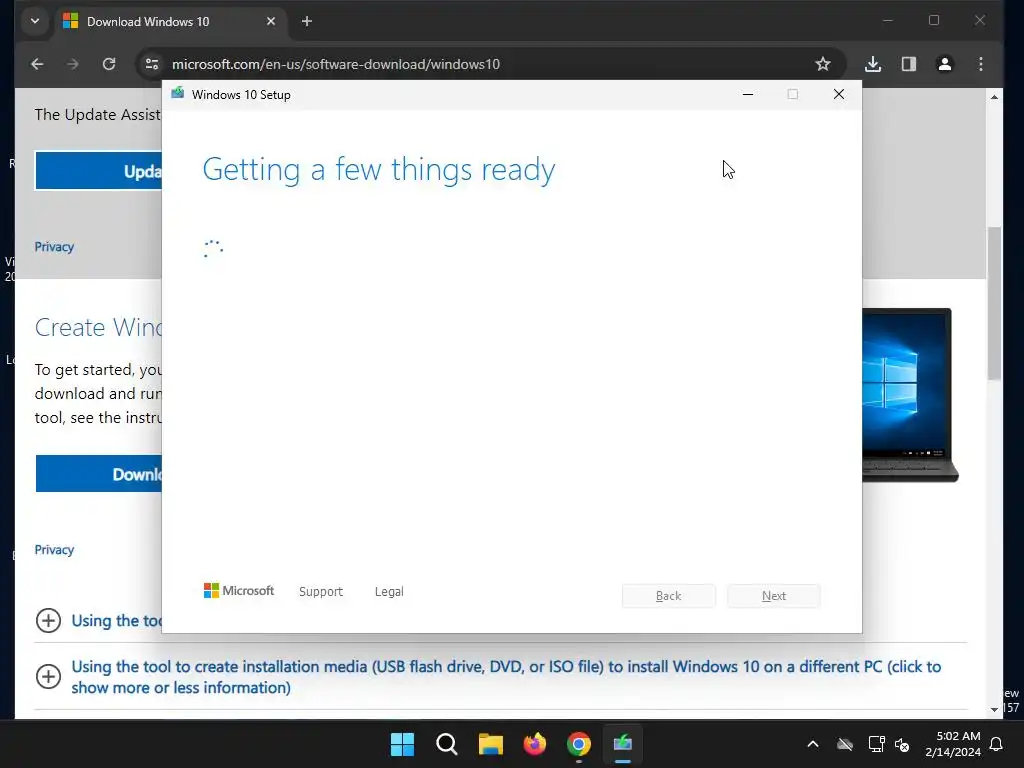Select Windows 10 Setup taskbar icon
The width and height of the screenshot is (1024, 768).
coord(623,744)
